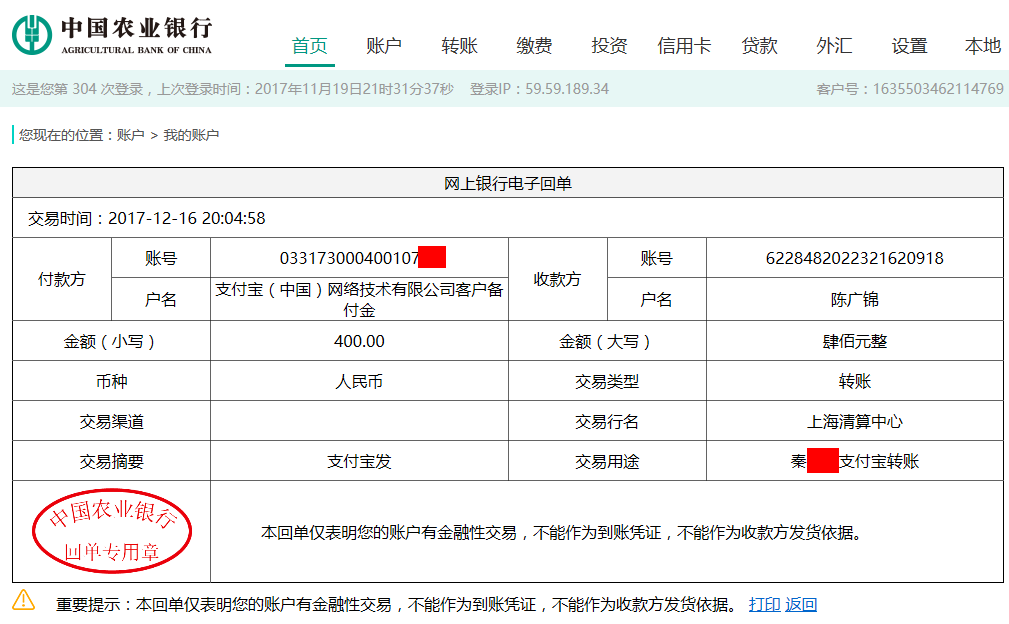
Task: Open the 投资 investment menu
Action: (608, 44)
